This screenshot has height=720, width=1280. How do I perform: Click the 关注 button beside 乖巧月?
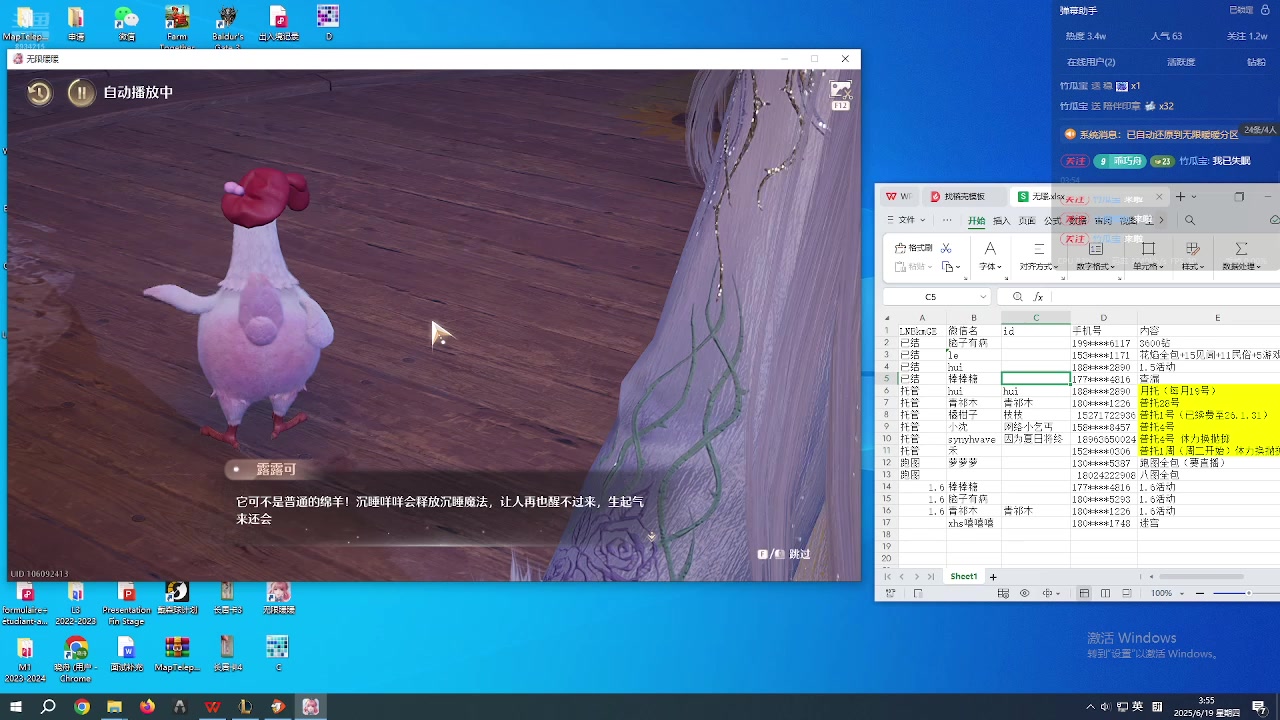coord(1075,161)
